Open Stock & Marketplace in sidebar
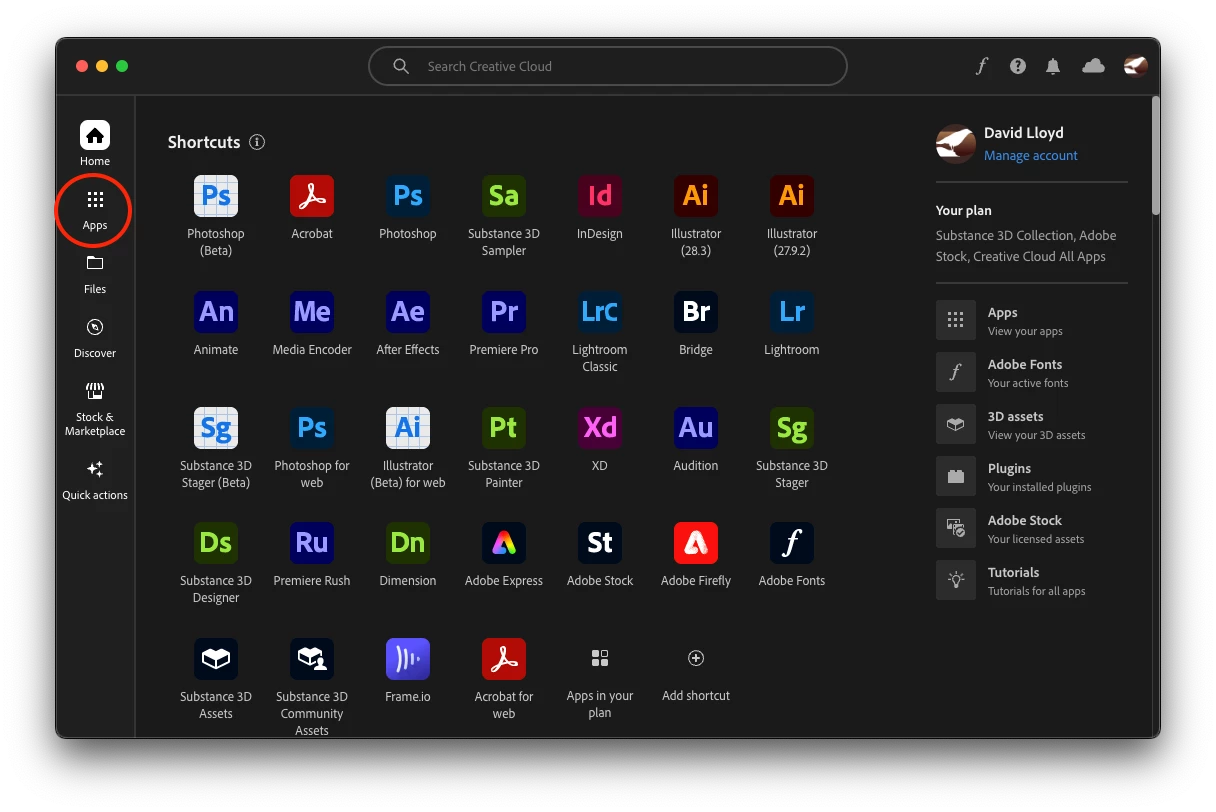This screenshot has height=812, width=1216. (95, 408)
